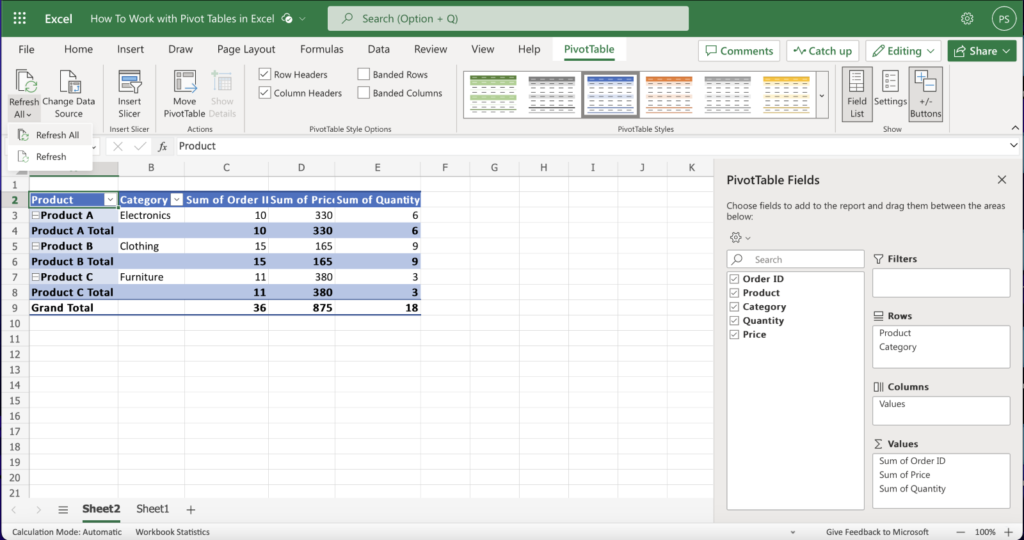Choose Refresh All in dropdown menu
The width and height of the screenshot is (1024, 540).
tap(50, 135)
